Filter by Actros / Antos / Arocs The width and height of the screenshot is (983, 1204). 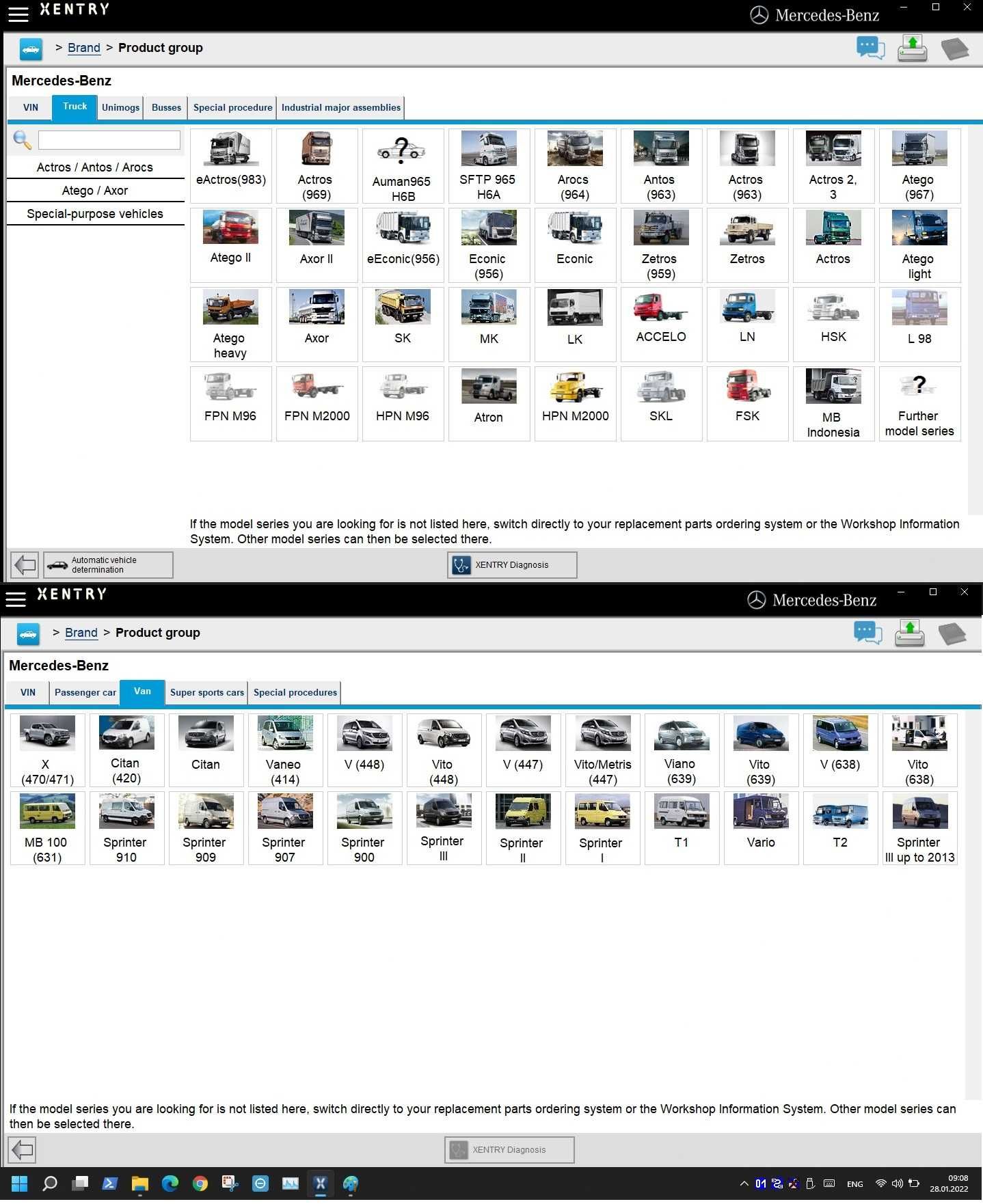[95, 167]
